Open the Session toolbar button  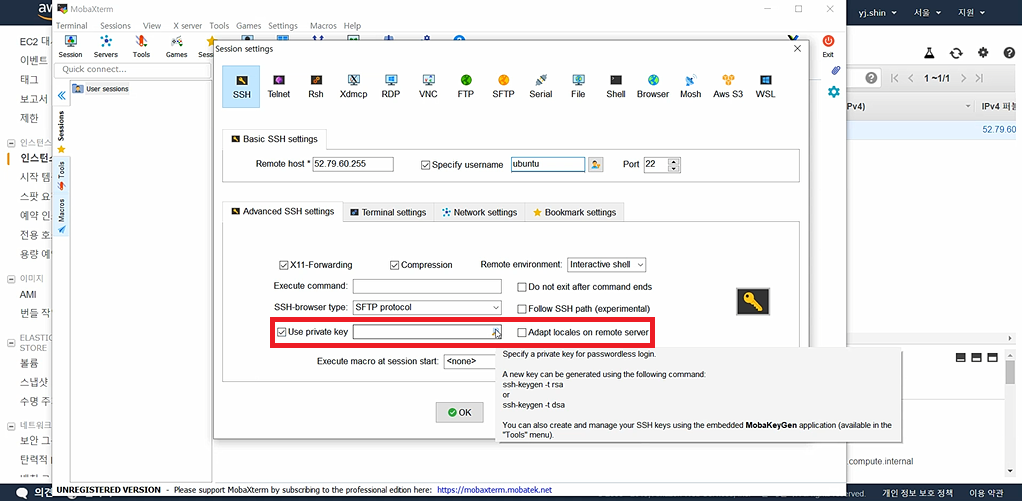click(x=70, y=46)
